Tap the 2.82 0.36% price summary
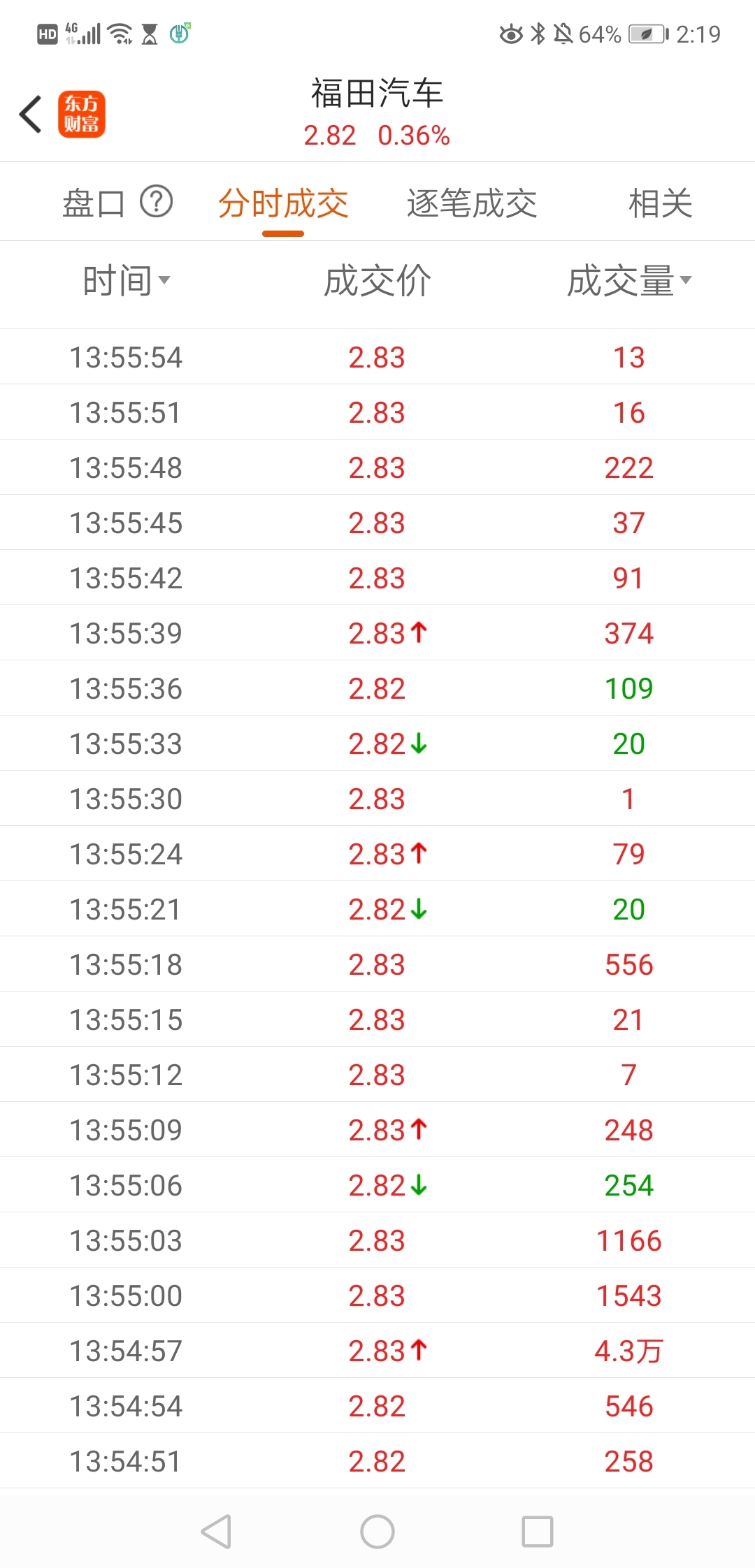The width and height of the screenshot is (755, 1568). [377, 136]
